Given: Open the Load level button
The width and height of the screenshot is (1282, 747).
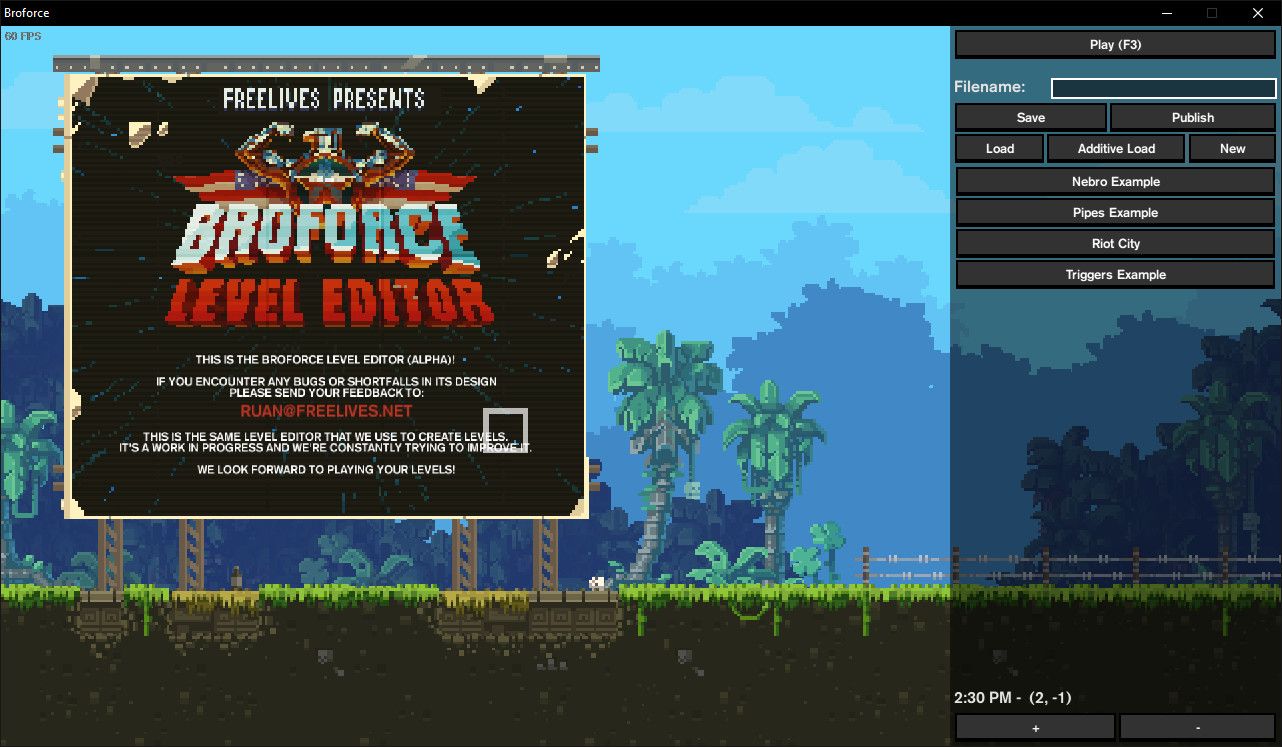Looking at the screenshot, I should pos(999,148).
